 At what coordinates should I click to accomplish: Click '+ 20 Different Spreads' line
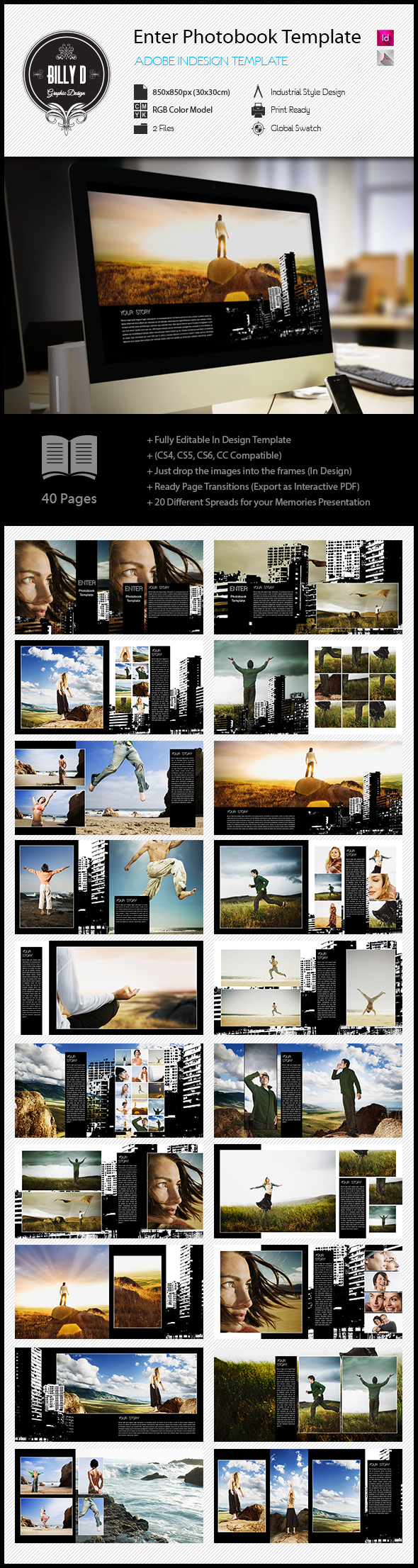click(x=258, y=502)
